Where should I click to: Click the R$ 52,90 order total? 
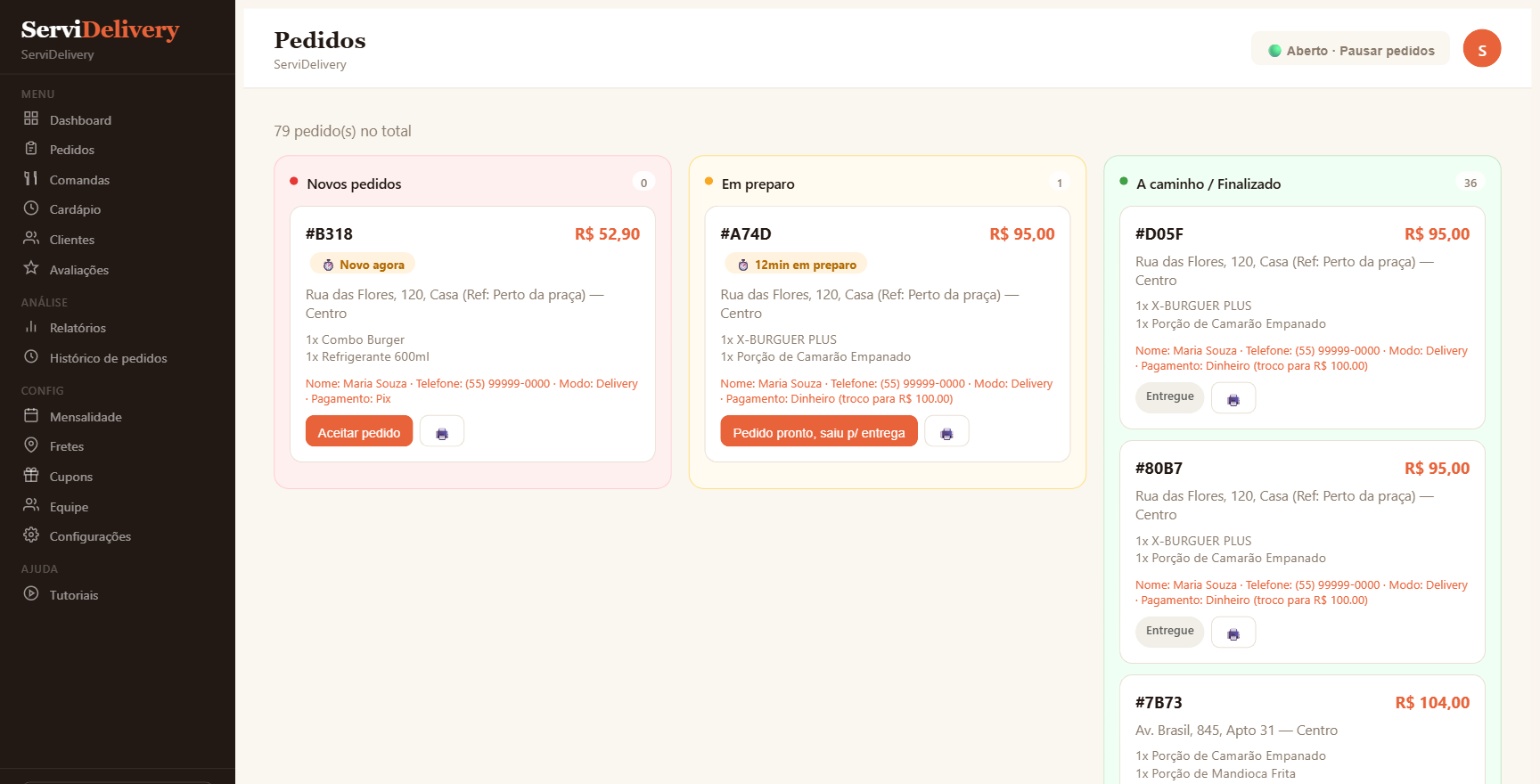point(607,234)
